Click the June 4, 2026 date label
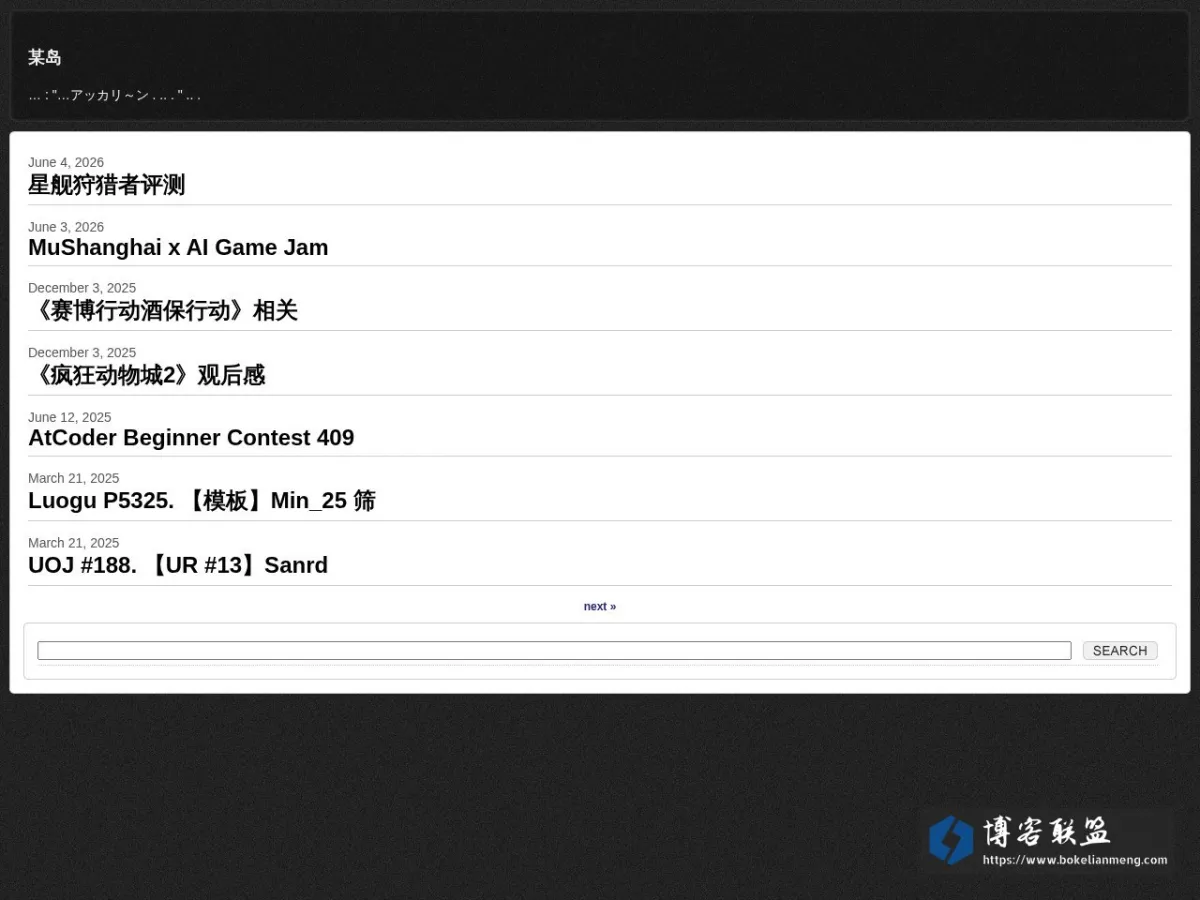The width and height of the screenshot is (1200, 900). point(66,162)
